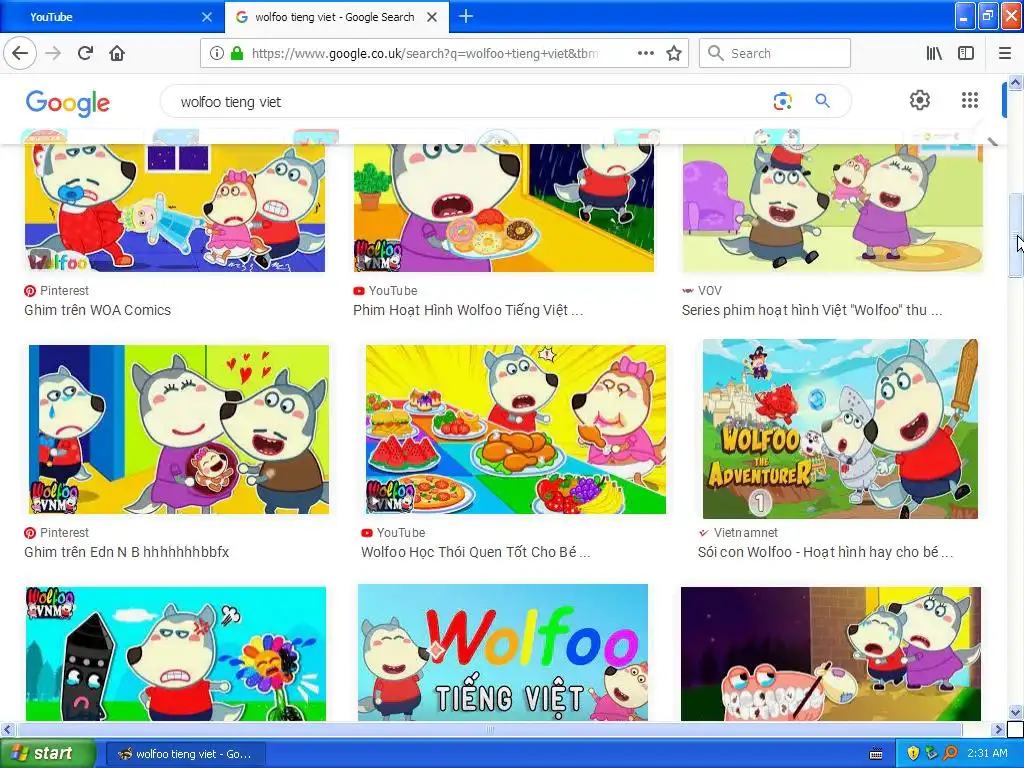Open the Windows Start menu
The image size is (1024, 768).
47,753
